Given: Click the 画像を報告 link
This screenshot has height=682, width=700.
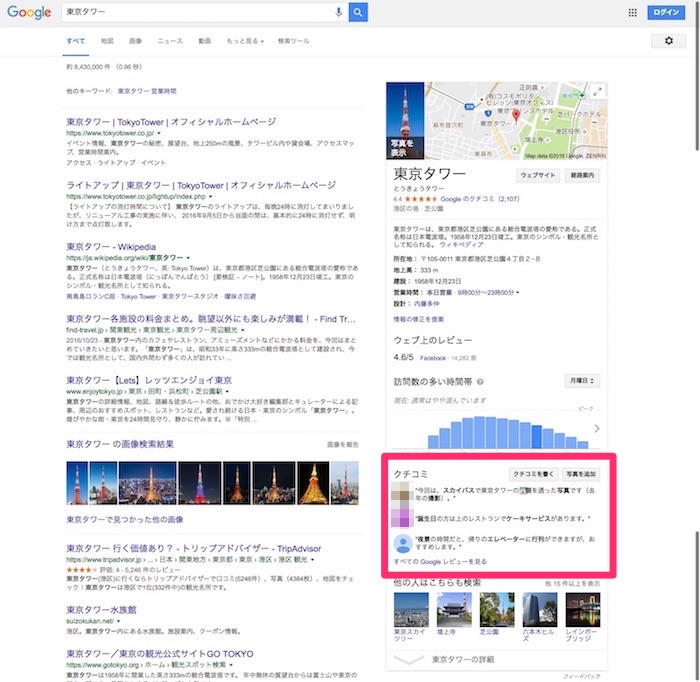Looking at the screenshot, I should (342, 445).
